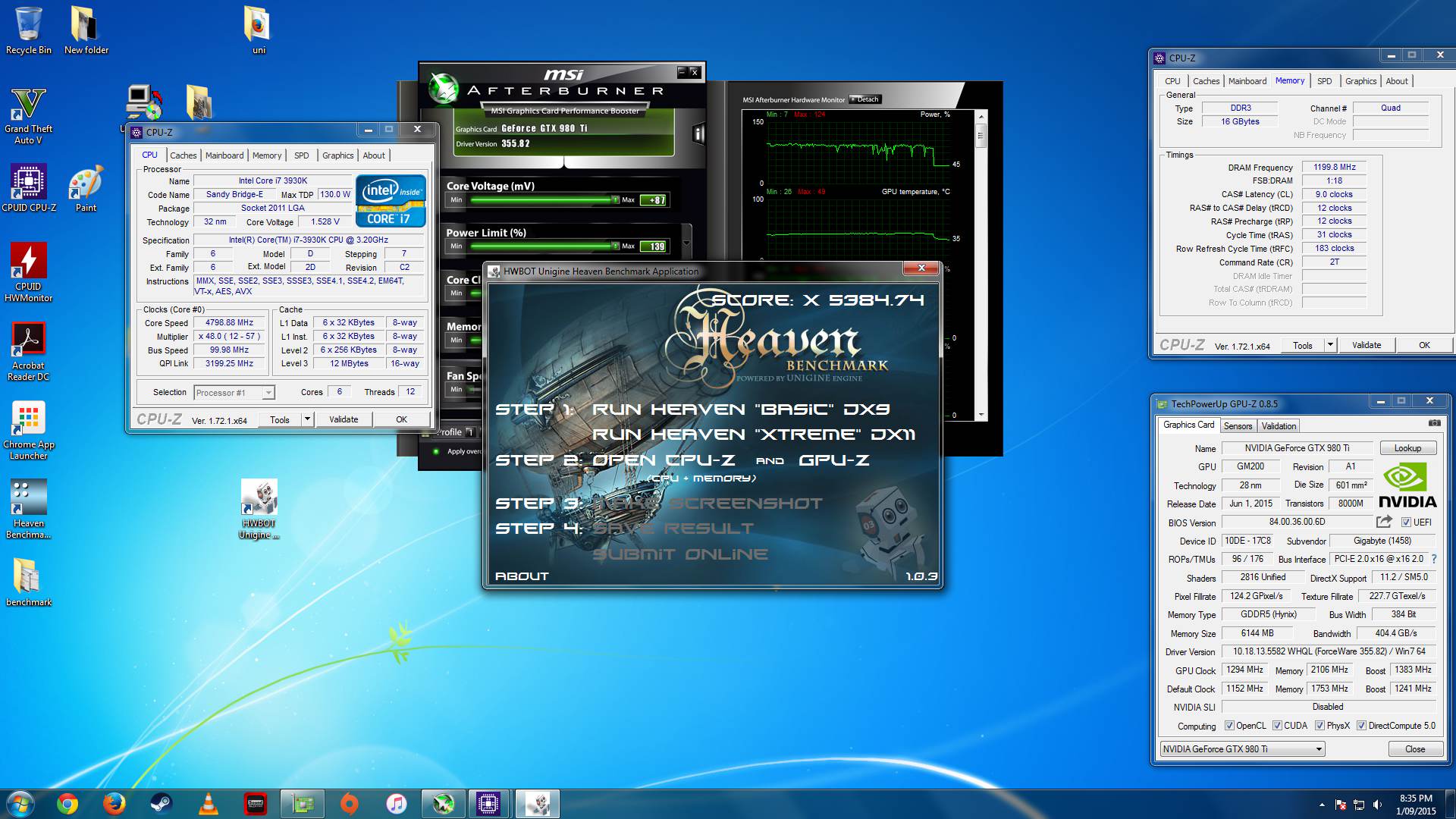Toggle DirectCompute 5.0 checkbox

point(1361,726)
